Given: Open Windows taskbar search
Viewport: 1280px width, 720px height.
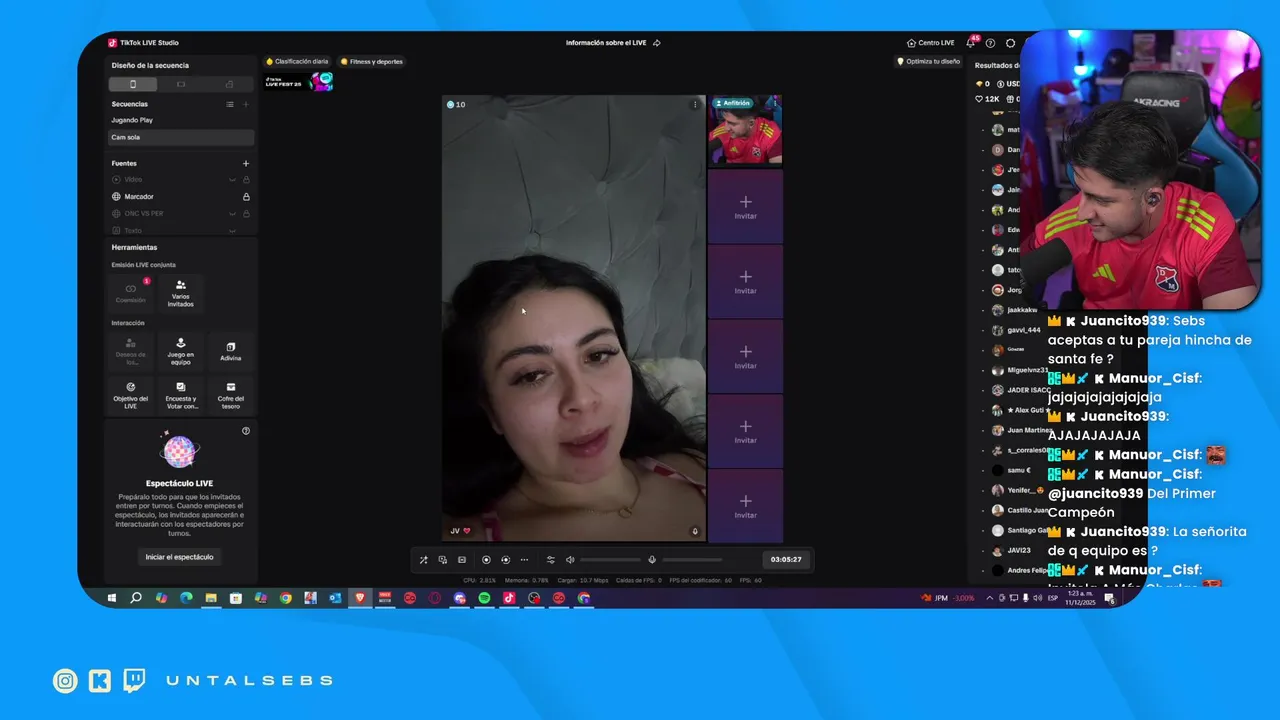Looking at the screenshot, I should pos(136,598).
